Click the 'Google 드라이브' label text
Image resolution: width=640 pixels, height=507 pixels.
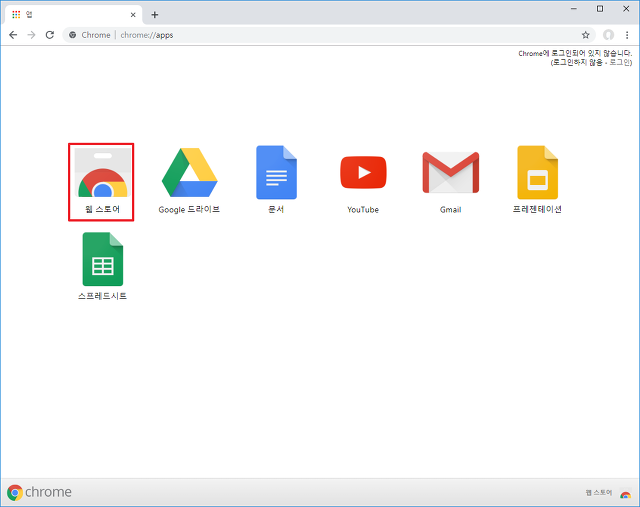[189, 209]
